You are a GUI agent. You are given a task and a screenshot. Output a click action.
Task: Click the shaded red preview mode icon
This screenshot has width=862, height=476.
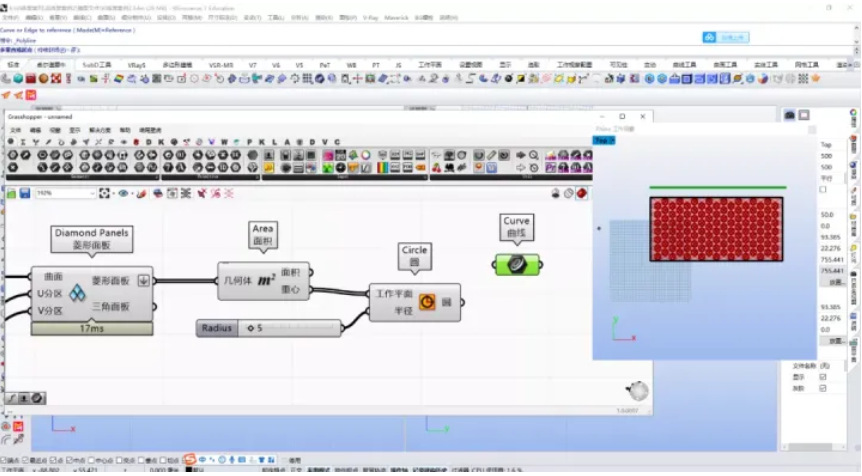[x=582, y=193]
